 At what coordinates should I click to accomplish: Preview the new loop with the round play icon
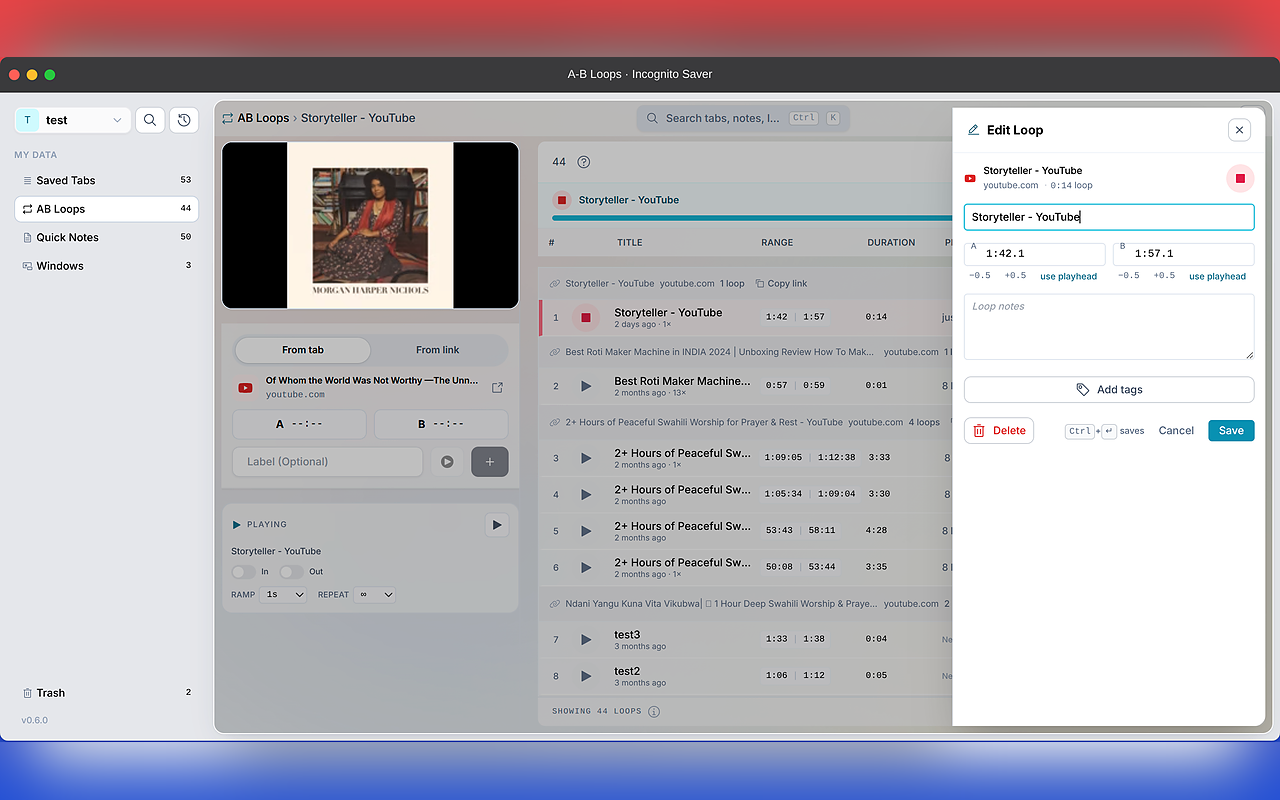[x=447, y=462]
